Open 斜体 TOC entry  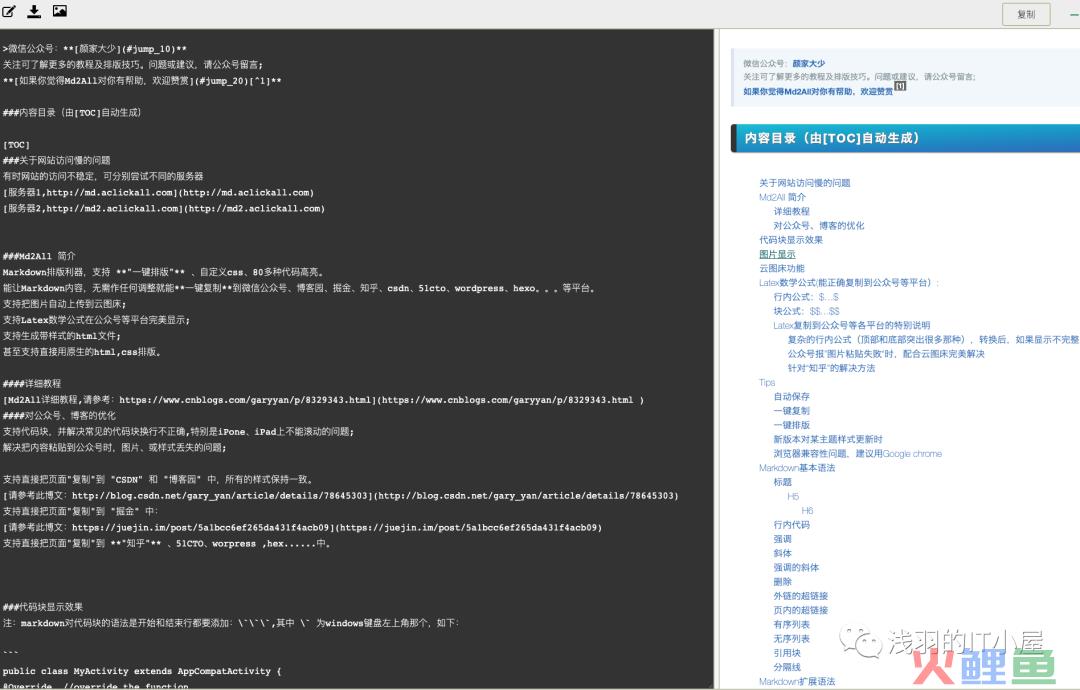pos(782,554)
